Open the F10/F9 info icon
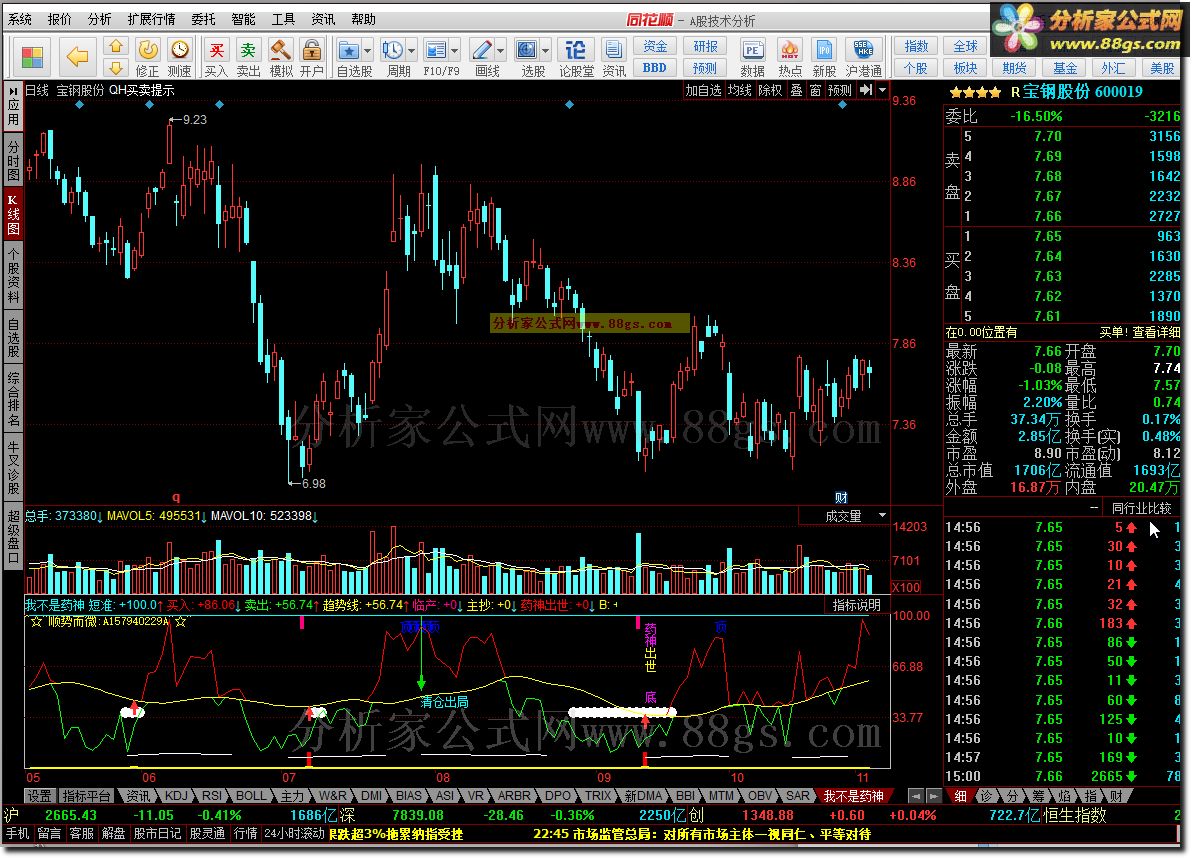1192x858 pixels. 436,51
